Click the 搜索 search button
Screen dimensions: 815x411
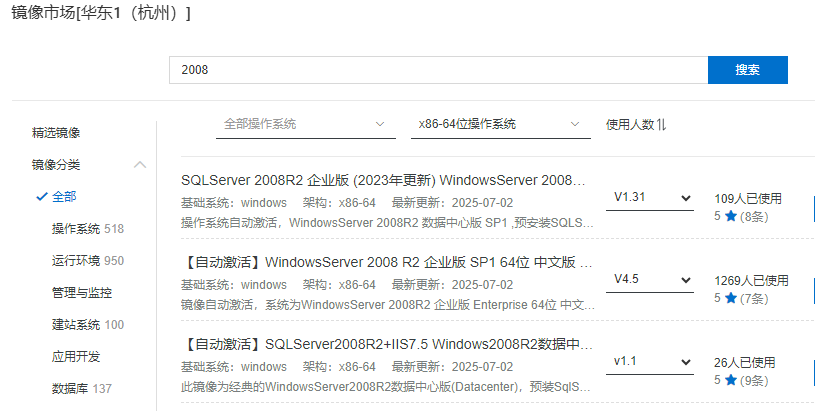click(x=747, y=70)
